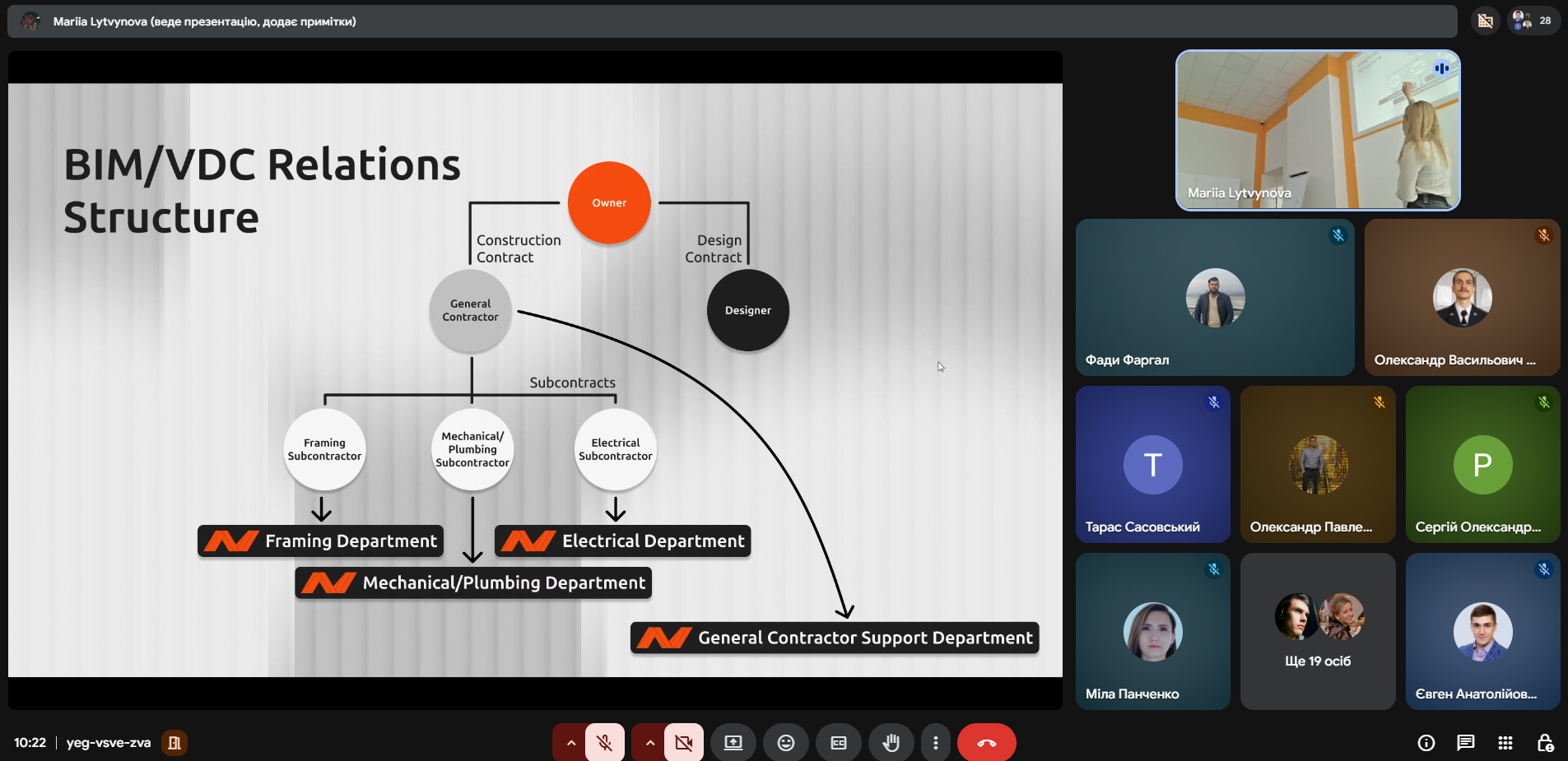Click the Mechanical/Plumbing Department label
Viewport: 1568px width, 761px height.
click(x=473, y=582)
